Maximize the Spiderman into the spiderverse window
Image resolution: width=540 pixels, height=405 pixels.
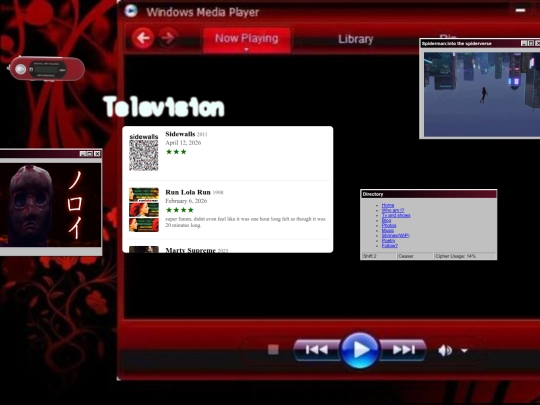point(531,43)
